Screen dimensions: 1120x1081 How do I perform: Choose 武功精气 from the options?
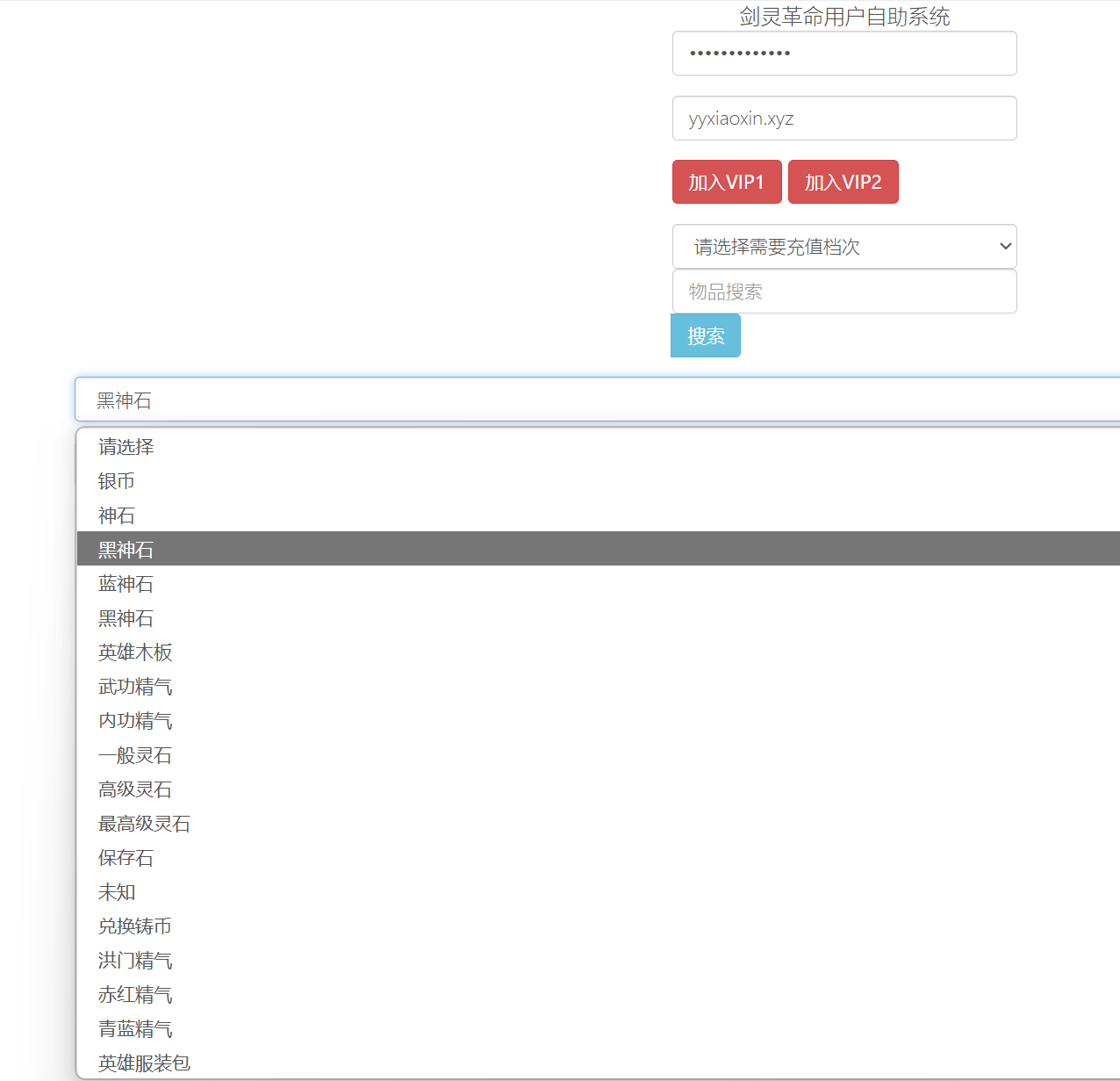click(x=135, y=686)
